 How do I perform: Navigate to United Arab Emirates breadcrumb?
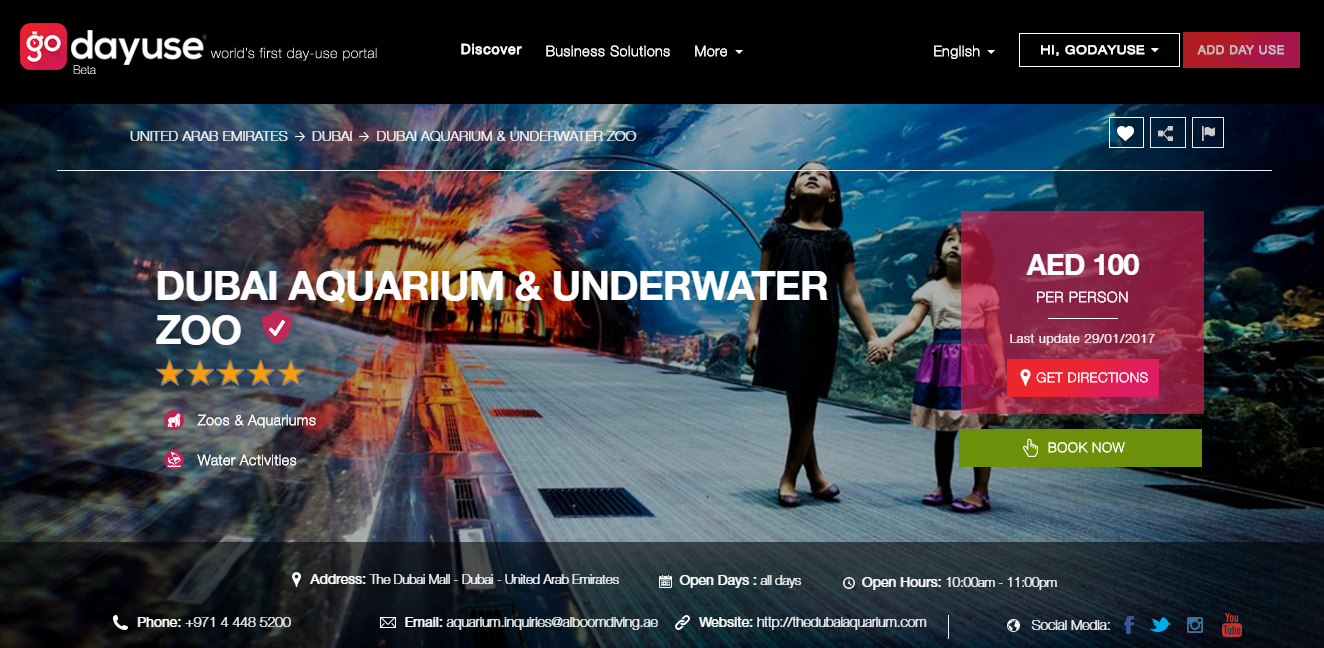click(x=209, y=136)
